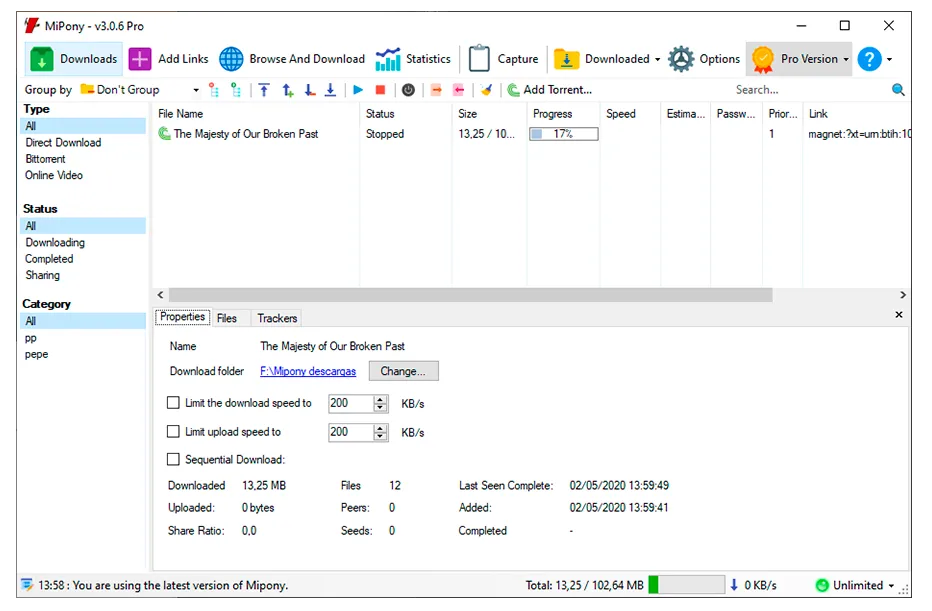Select the pp category
Image resolution: width=932 pixels, height=611 pixels.
coord(30,338)
